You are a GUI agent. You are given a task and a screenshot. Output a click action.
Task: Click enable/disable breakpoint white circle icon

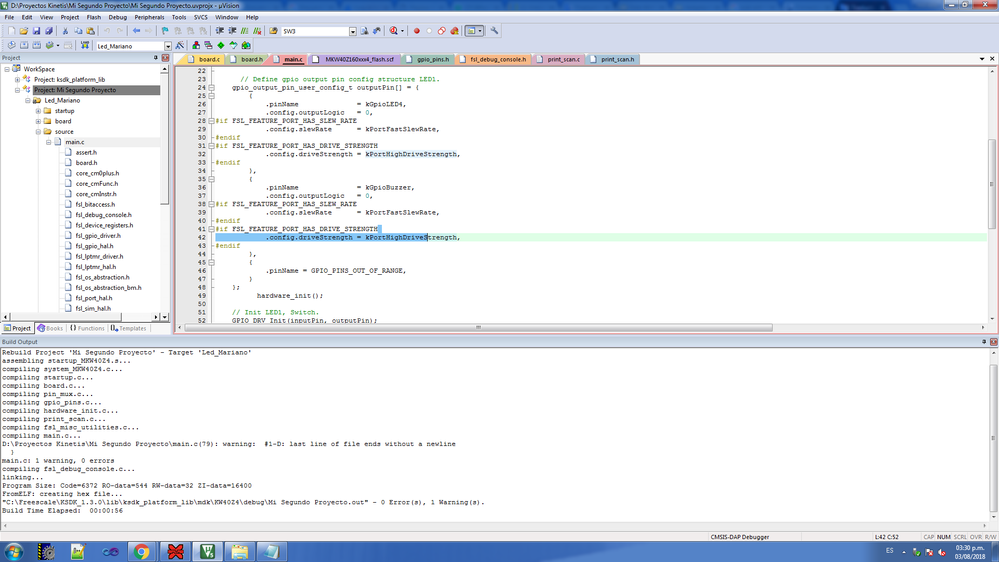429,31
